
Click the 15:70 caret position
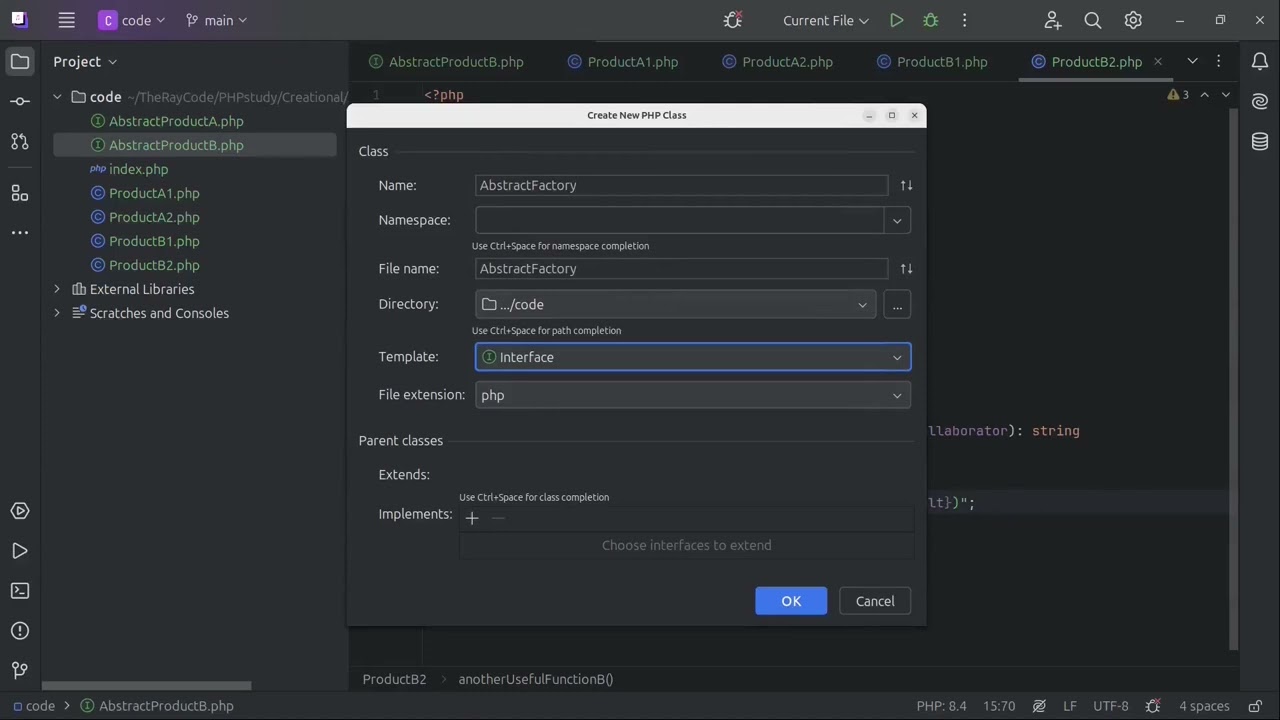pyautogui.click(x=999, y=706)
